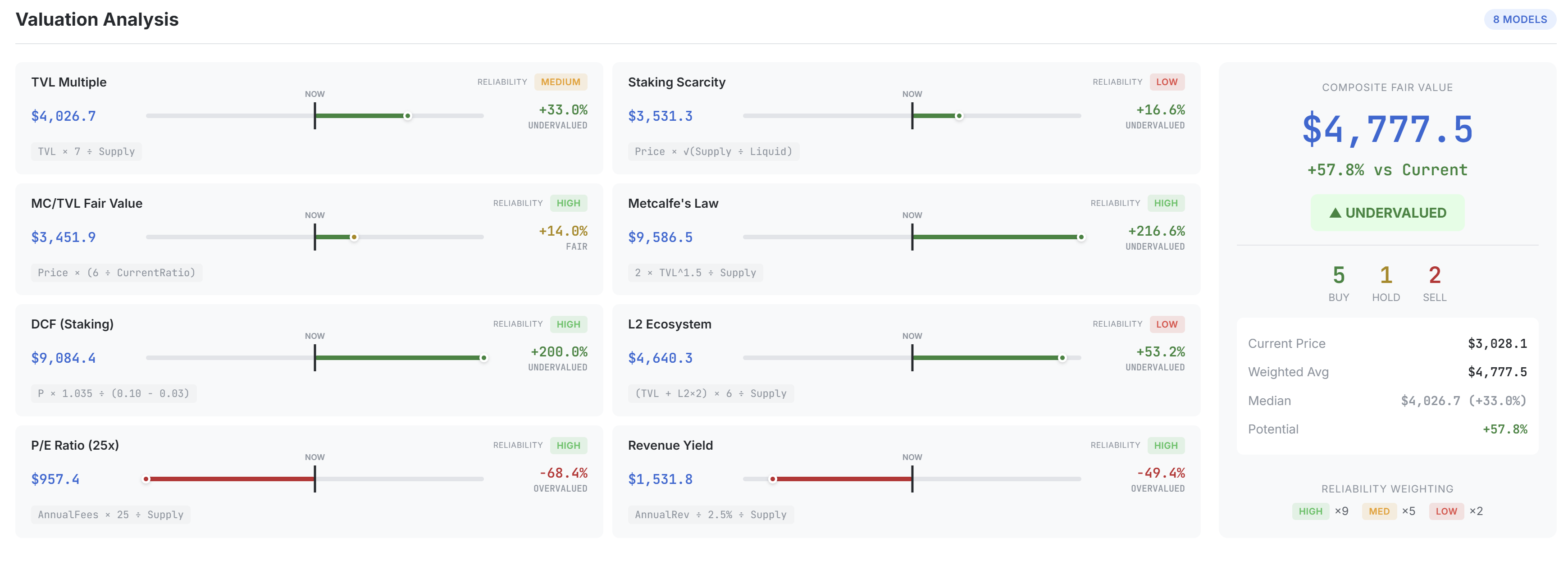Viewport: 1568px width, 570px height.
Task: Click the 8 MODELS badge
Action: pos(1519,19)
